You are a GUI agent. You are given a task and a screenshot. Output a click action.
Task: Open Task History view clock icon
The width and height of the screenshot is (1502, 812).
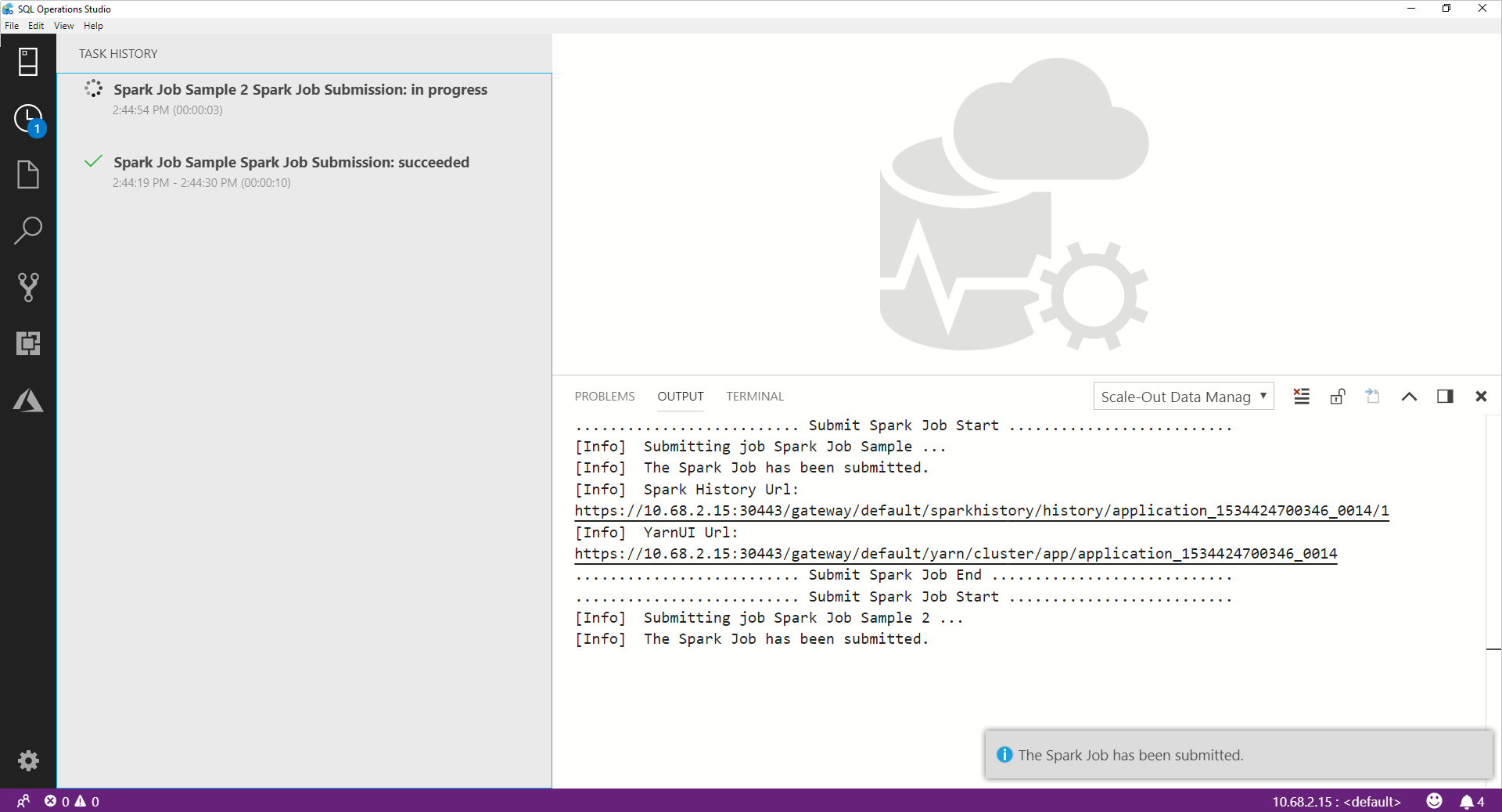[x=28, y=119]
